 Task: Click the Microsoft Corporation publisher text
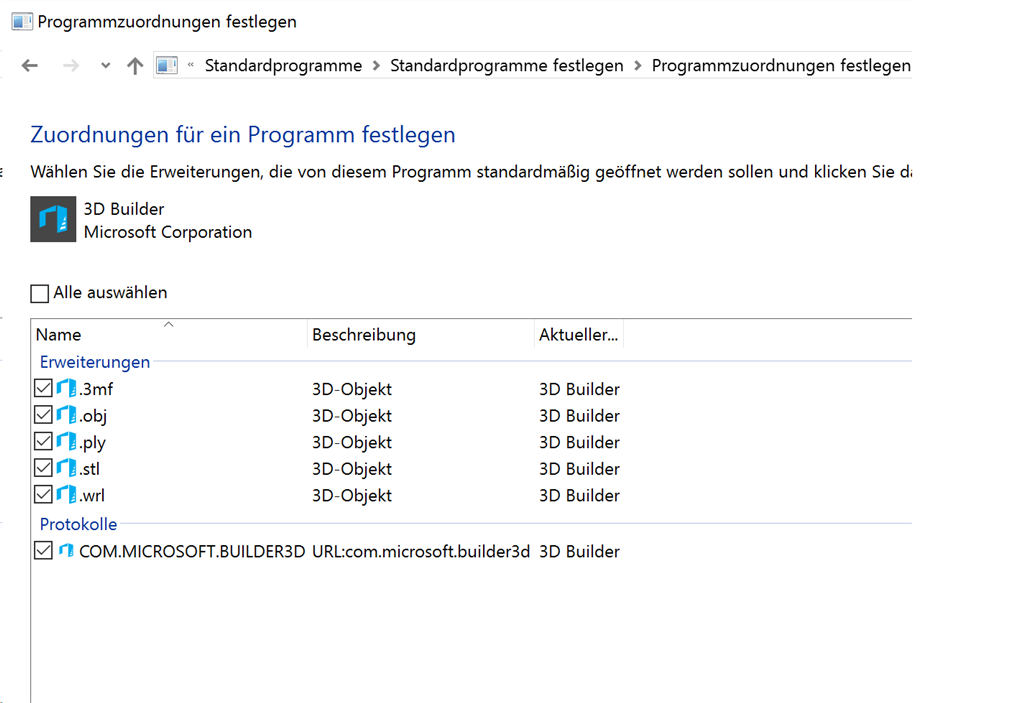[168, 232]
